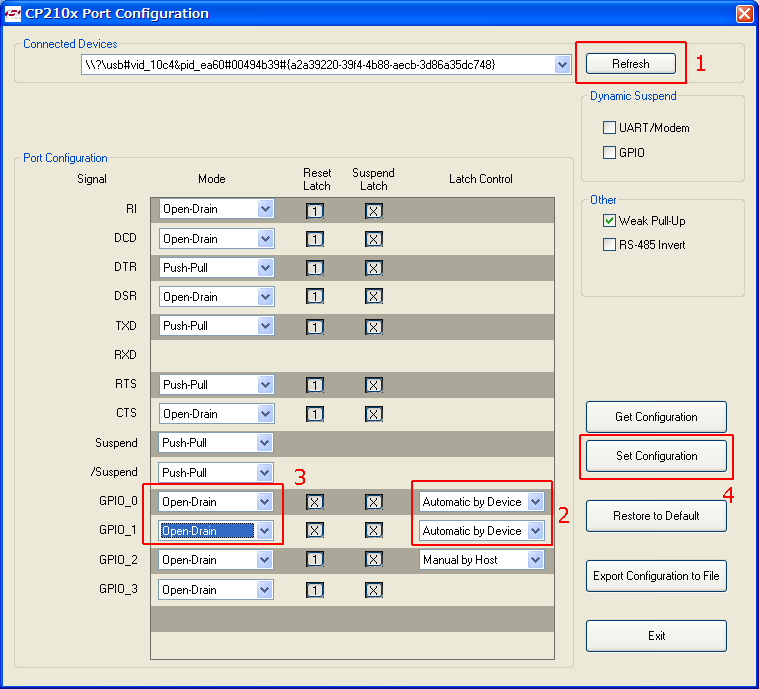Close the CP210x Port Configuration window
The height and width of the screenshot is (689, 759).
point(744,13)
